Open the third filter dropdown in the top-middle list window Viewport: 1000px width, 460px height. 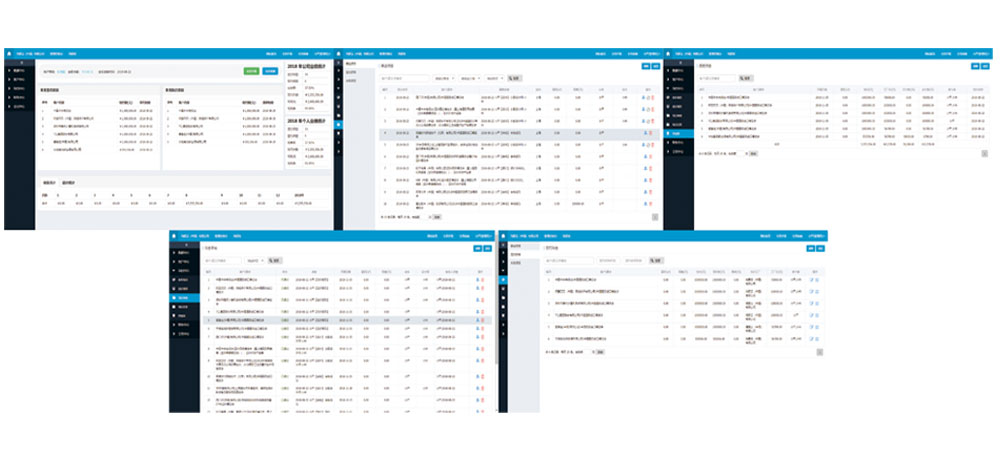click(x=493, y=77)
